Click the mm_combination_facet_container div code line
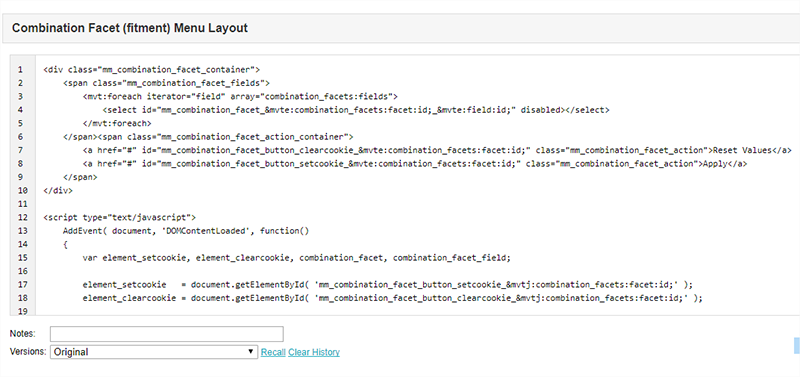The image size is (800, 377). click(152, 69)
